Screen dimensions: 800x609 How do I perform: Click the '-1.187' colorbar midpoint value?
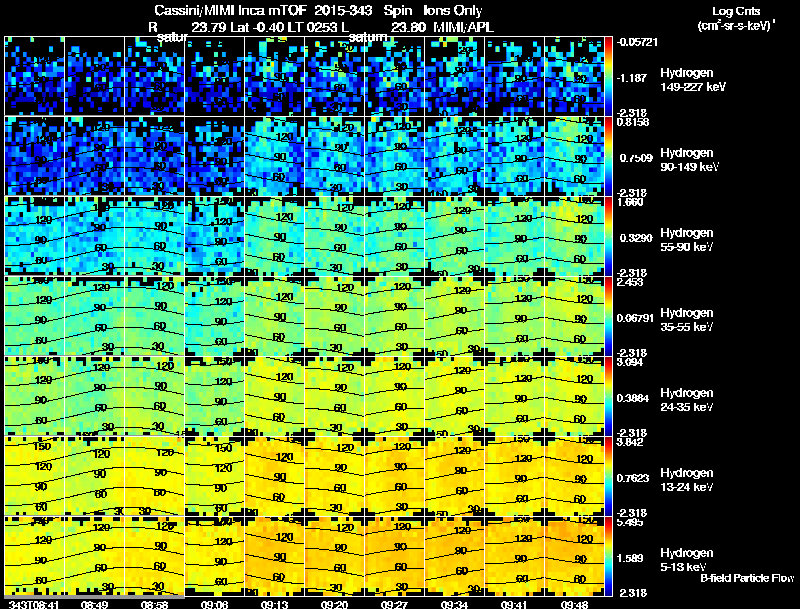click(x=632, y=78)
